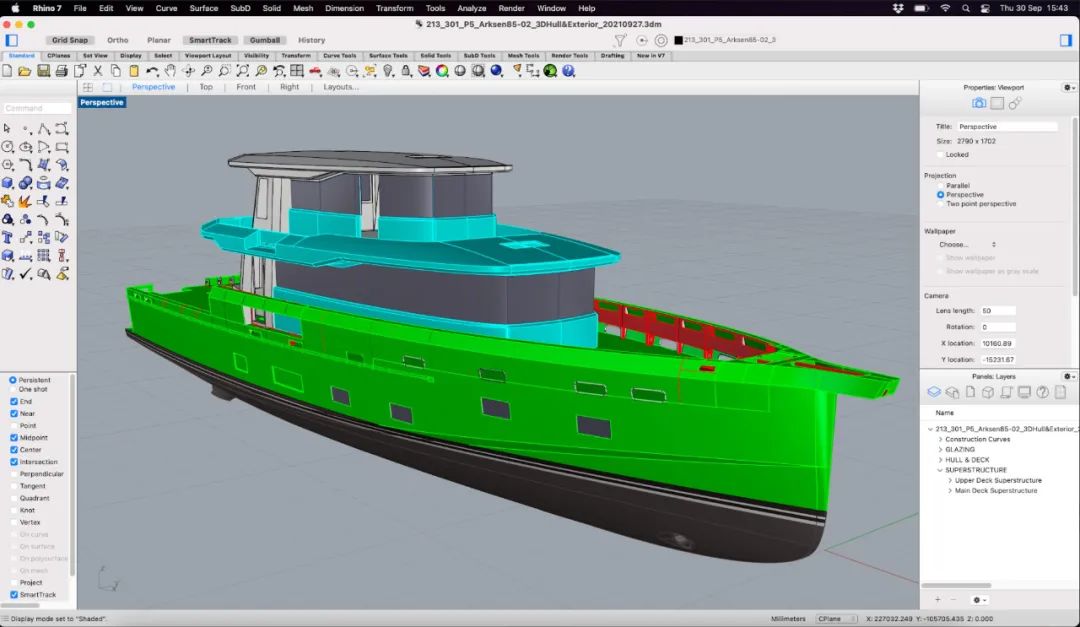Expand the HULL & DECK layer
Viewport: 1080px width, 627px height.
click(941, 460)
